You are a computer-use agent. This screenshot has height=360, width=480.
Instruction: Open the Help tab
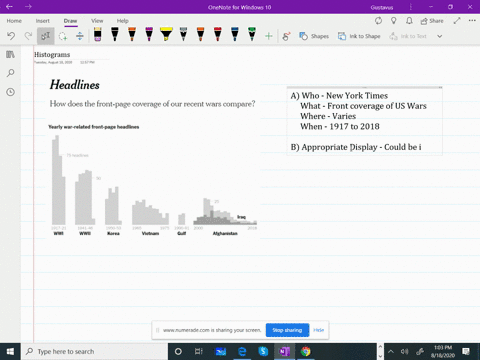pyautogui.click(x=122, y=21)
